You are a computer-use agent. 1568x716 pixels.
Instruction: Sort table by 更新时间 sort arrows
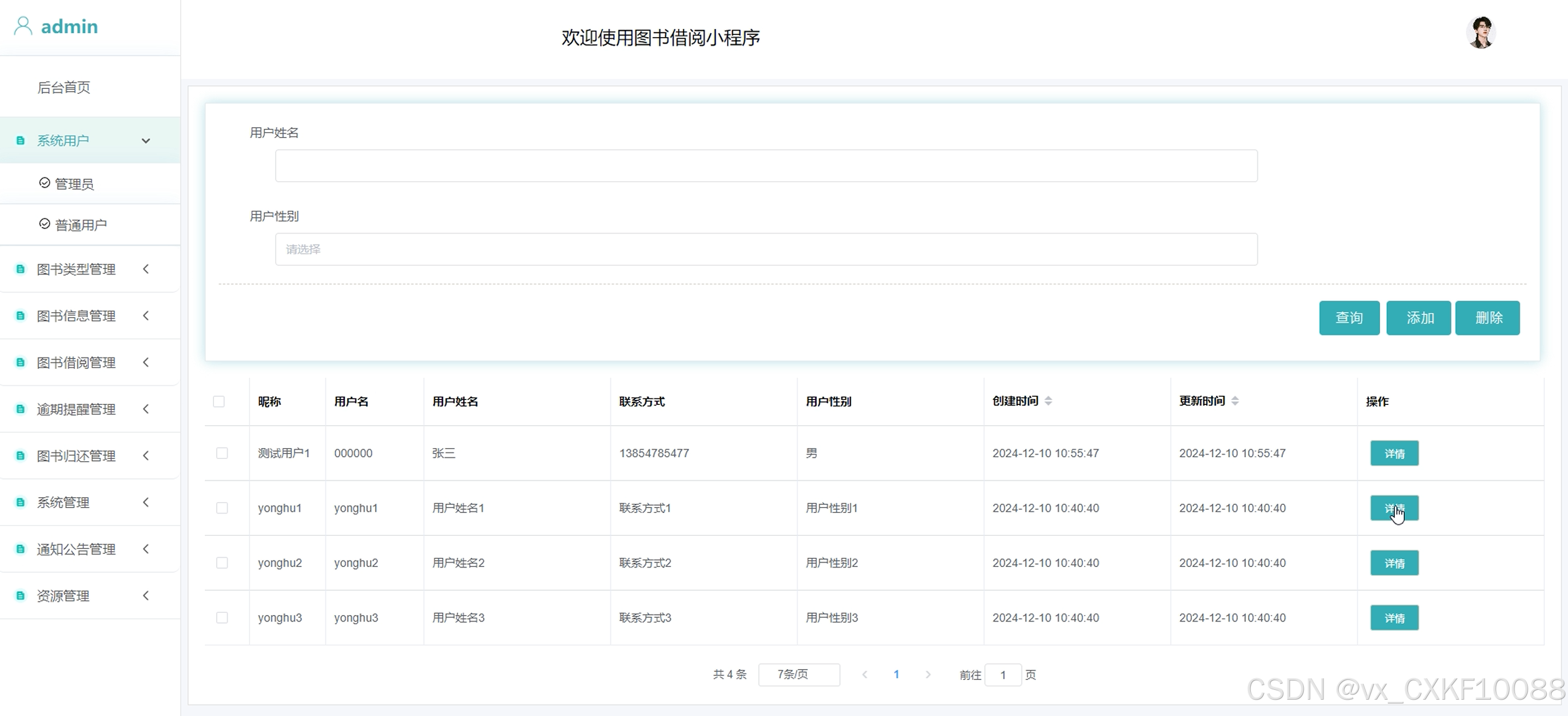pos(1234,401)
